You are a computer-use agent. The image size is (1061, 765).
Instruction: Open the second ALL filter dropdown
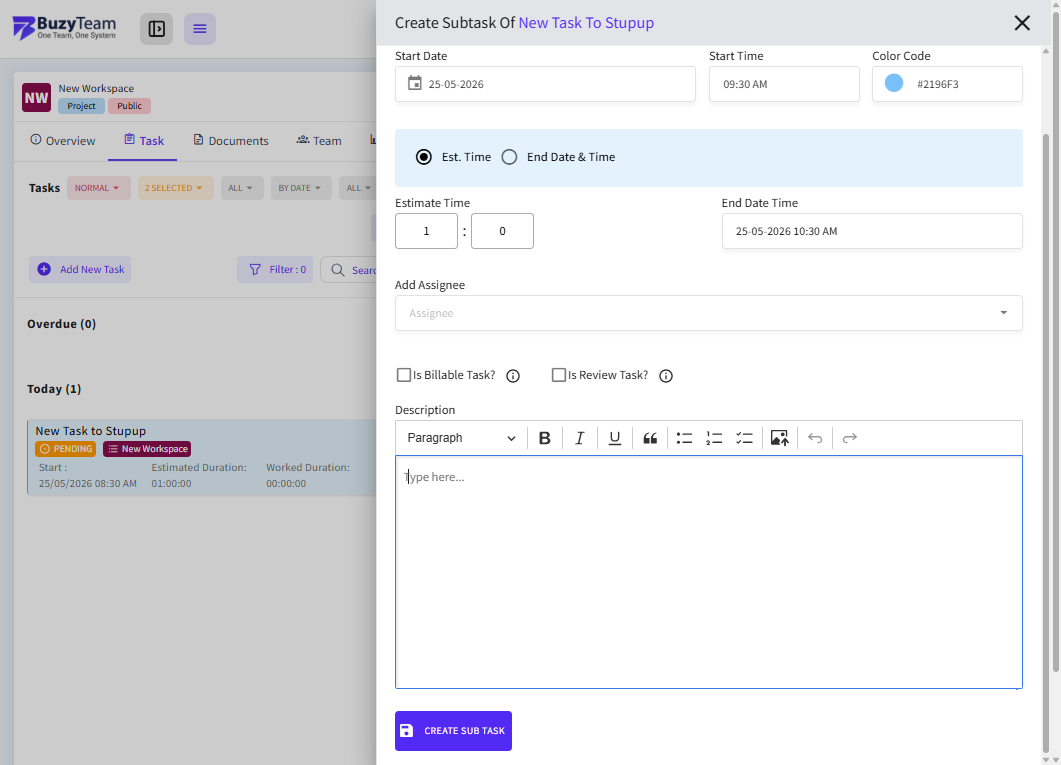coord(357,188)
